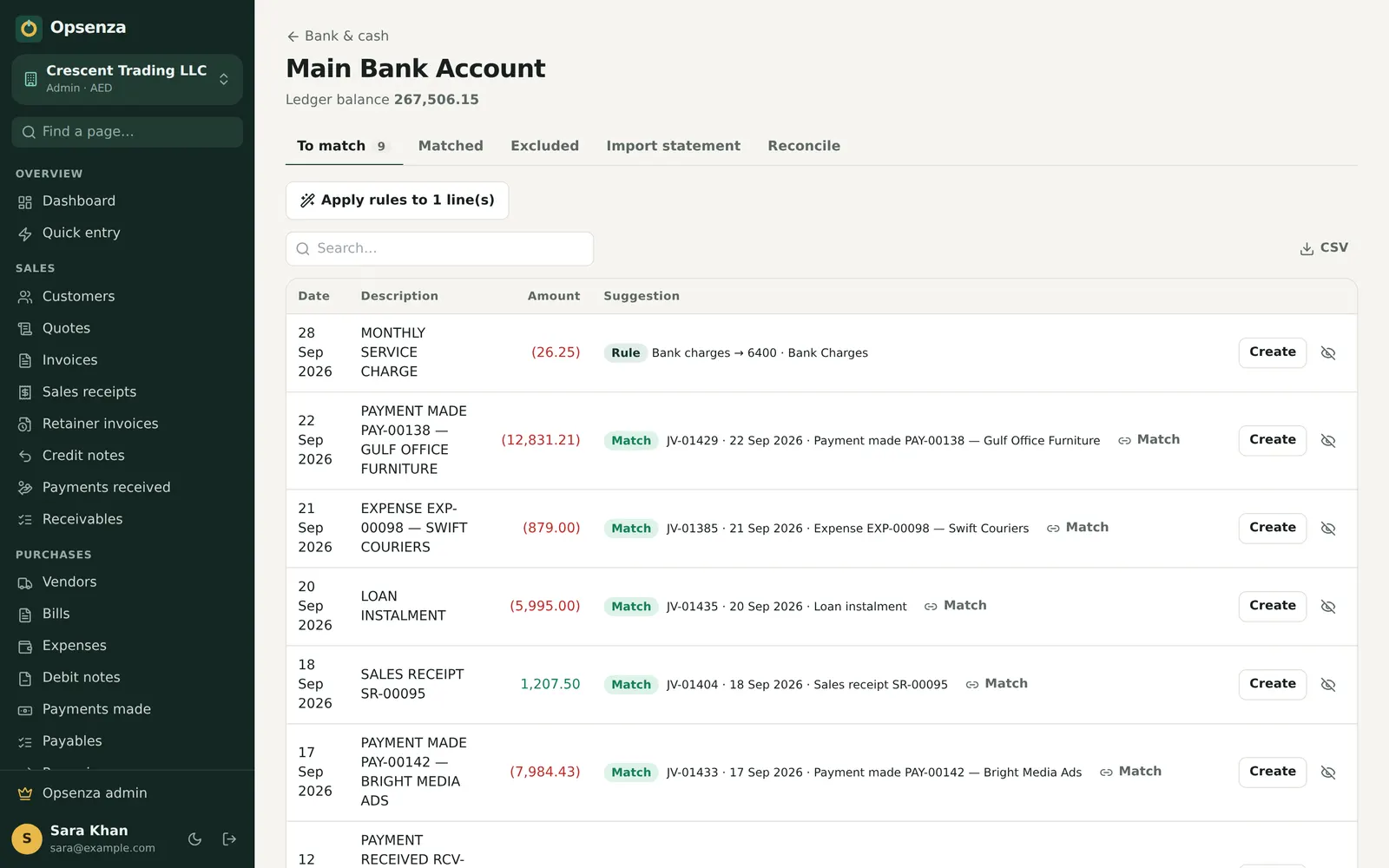The height and width of the screenshot is (868, 1389).
Task: Open the Quotes section
Action: pyautogui.click(x=127, y=328)
